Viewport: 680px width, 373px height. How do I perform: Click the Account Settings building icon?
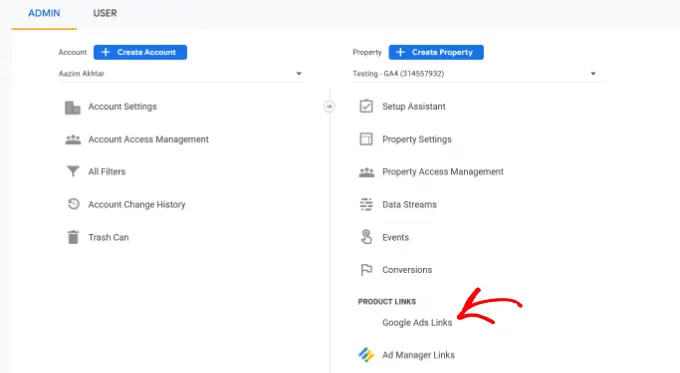[x=73, y=107]
